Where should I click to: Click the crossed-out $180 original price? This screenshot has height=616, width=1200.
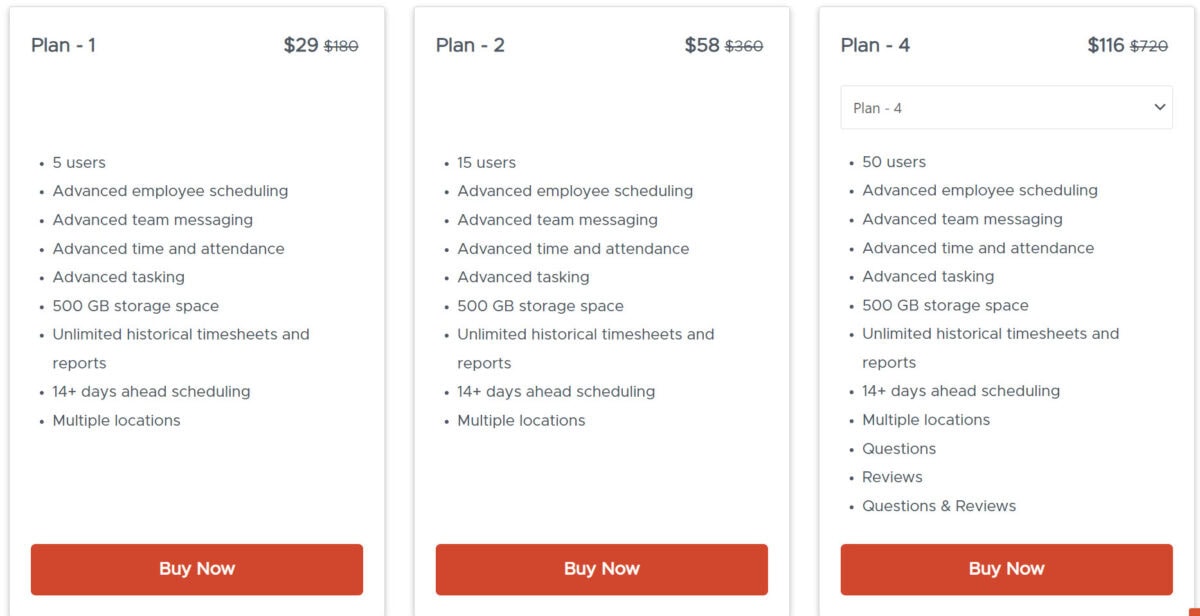coord(343,45)
